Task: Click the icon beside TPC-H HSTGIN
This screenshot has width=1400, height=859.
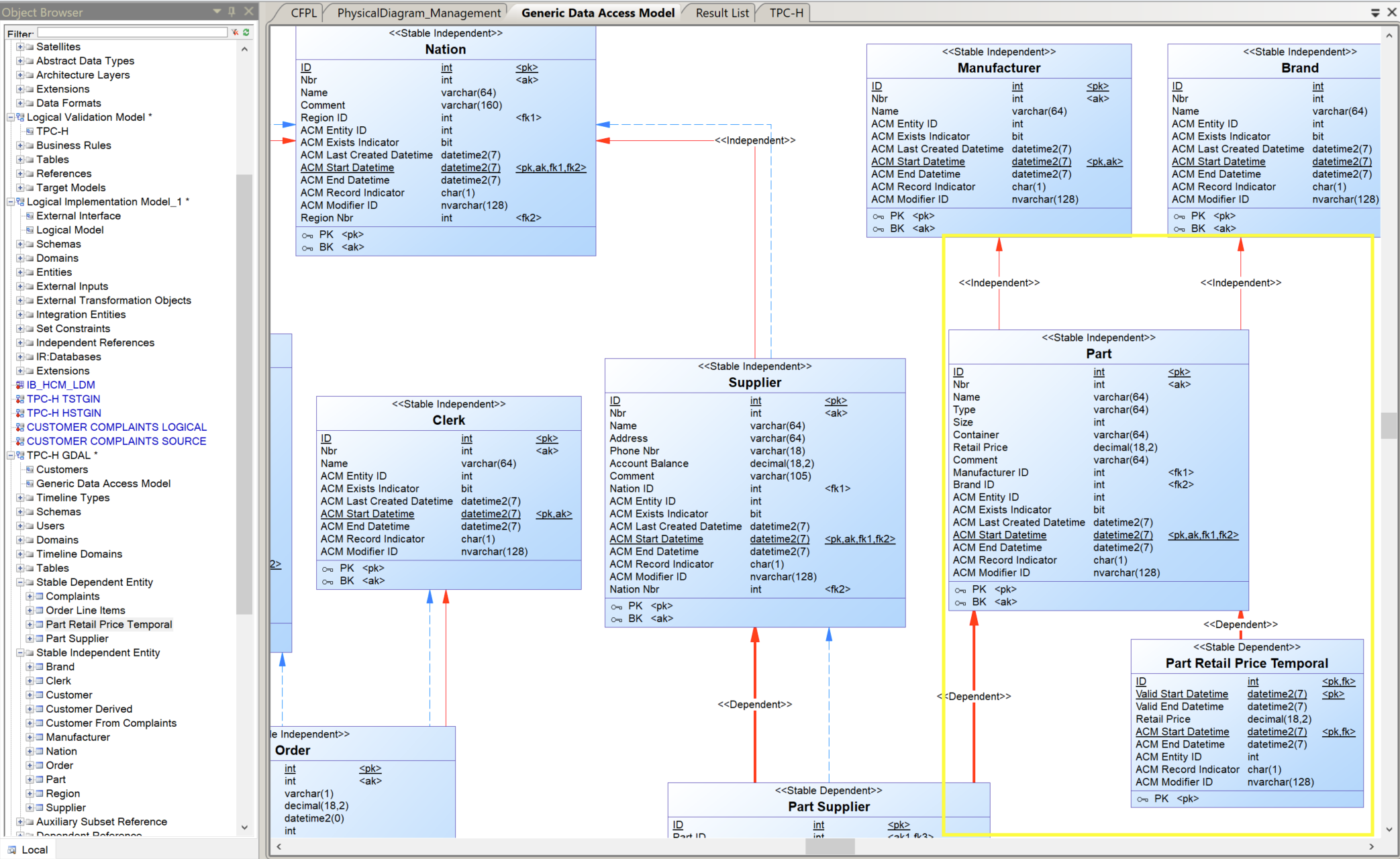Action: point(20,413)
